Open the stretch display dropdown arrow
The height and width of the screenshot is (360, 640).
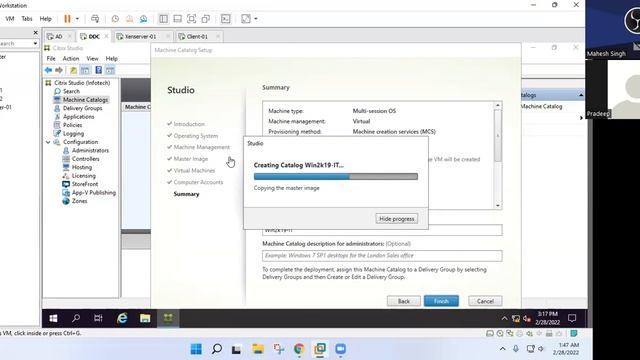(x=256, y=19)
